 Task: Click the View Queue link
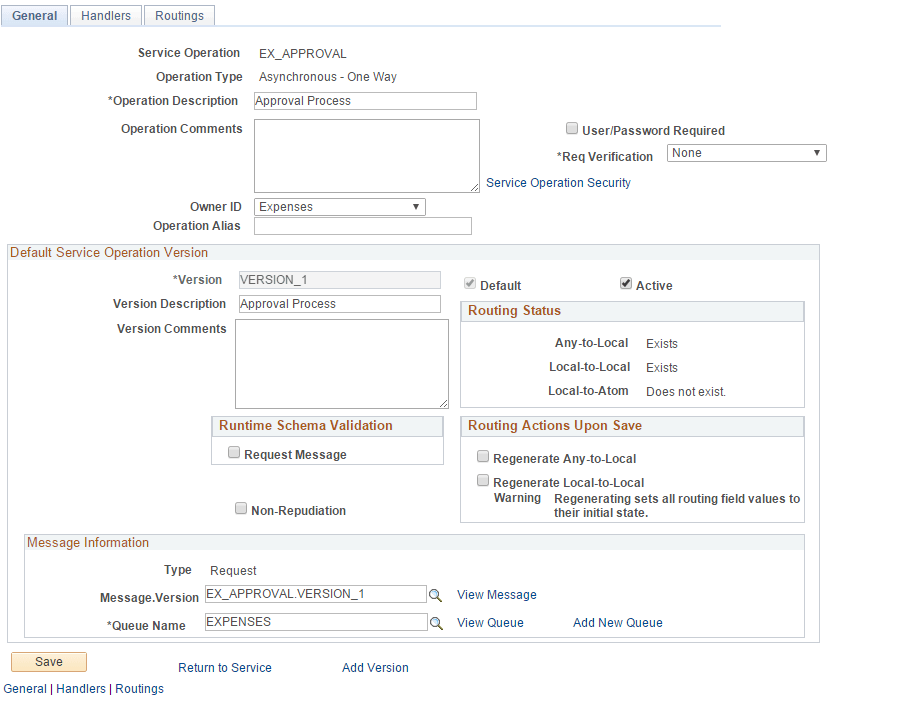point(490,623)
